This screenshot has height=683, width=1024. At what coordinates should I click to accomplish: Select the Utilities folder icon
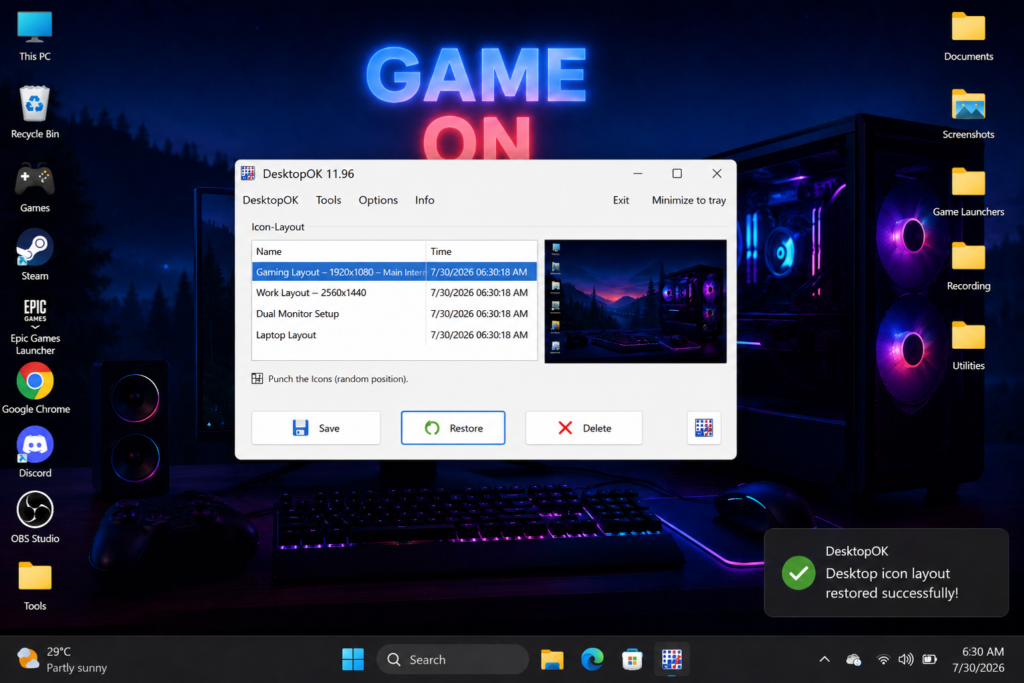coord(968,346)
